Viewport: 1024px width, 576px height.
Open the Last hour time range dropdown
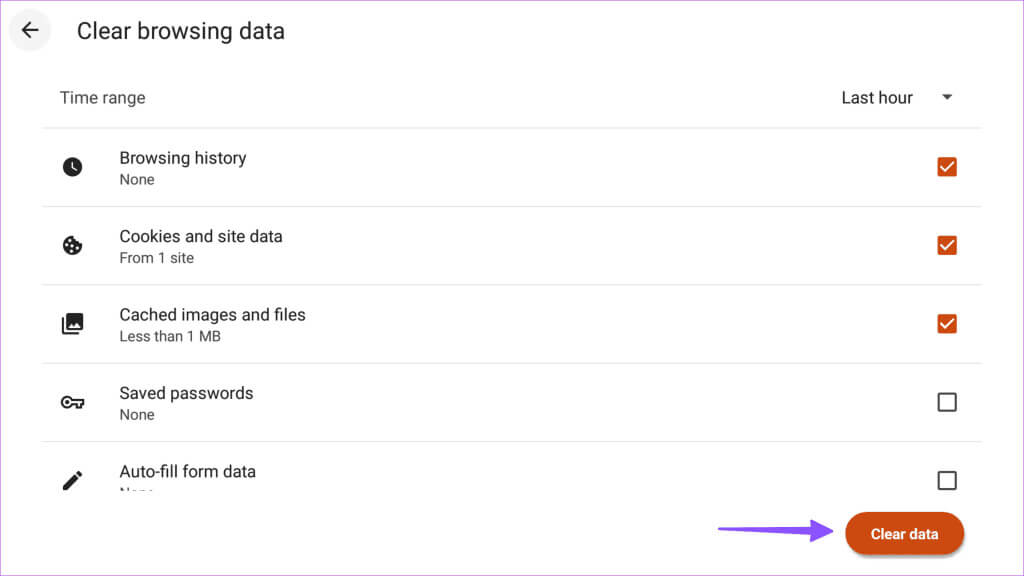pyautogui.click(x=897, y=98)
